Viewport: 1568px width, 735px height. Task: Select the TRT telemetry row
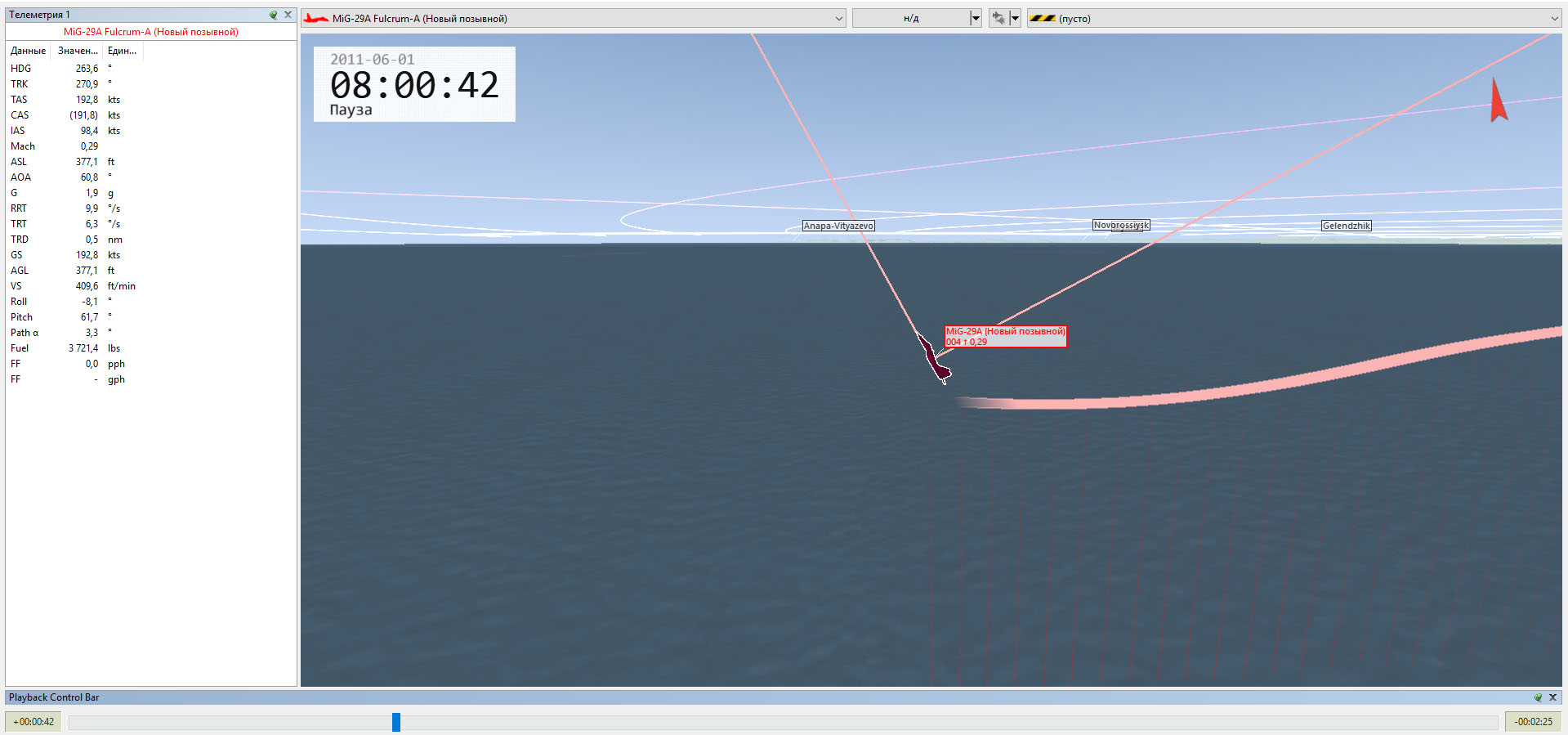tap(151, 224)
